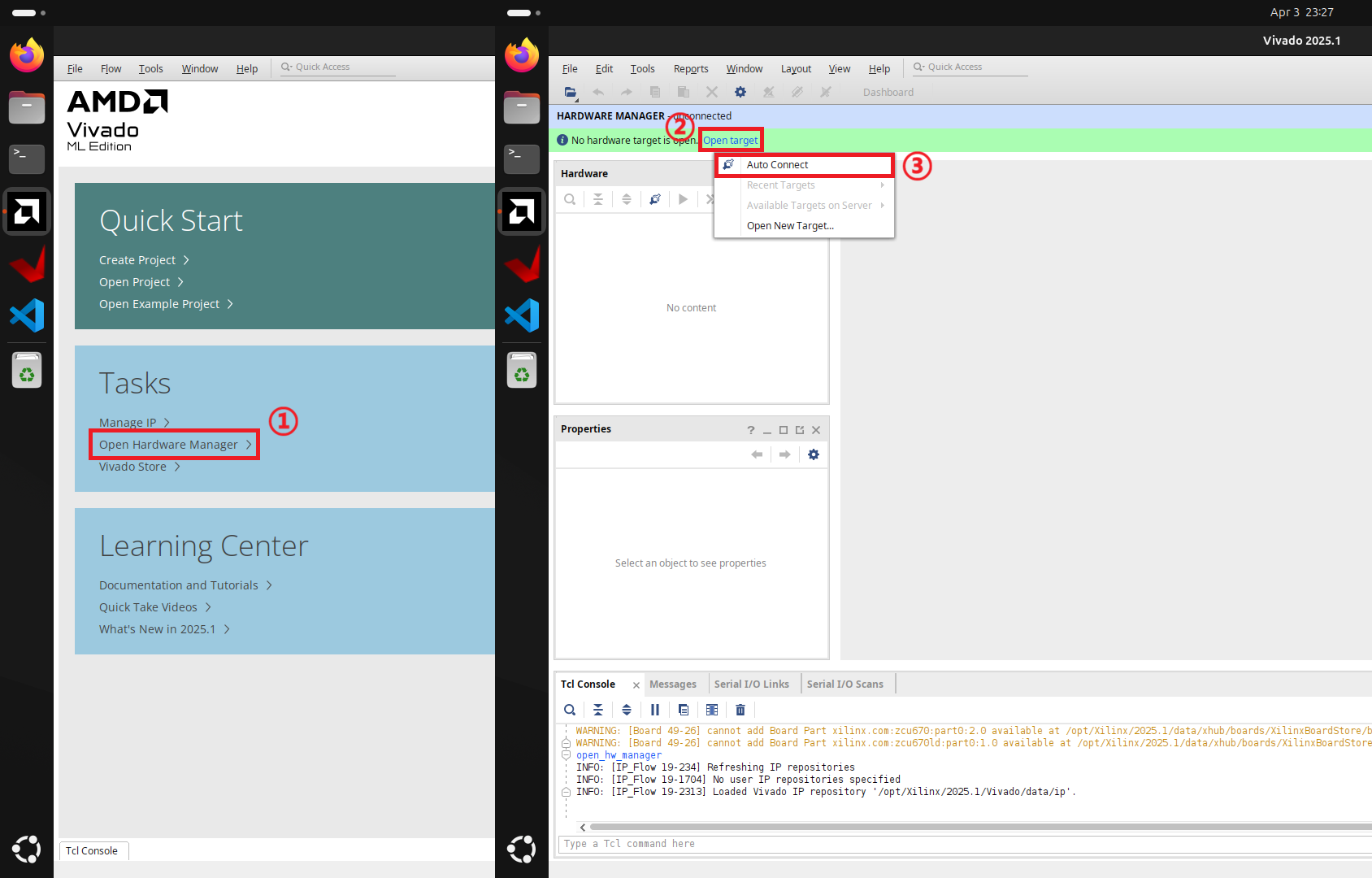This screenshot has height=878, width=1372.
Task: Switch to Serial I/O Links tab
Action: coord(752,685)
